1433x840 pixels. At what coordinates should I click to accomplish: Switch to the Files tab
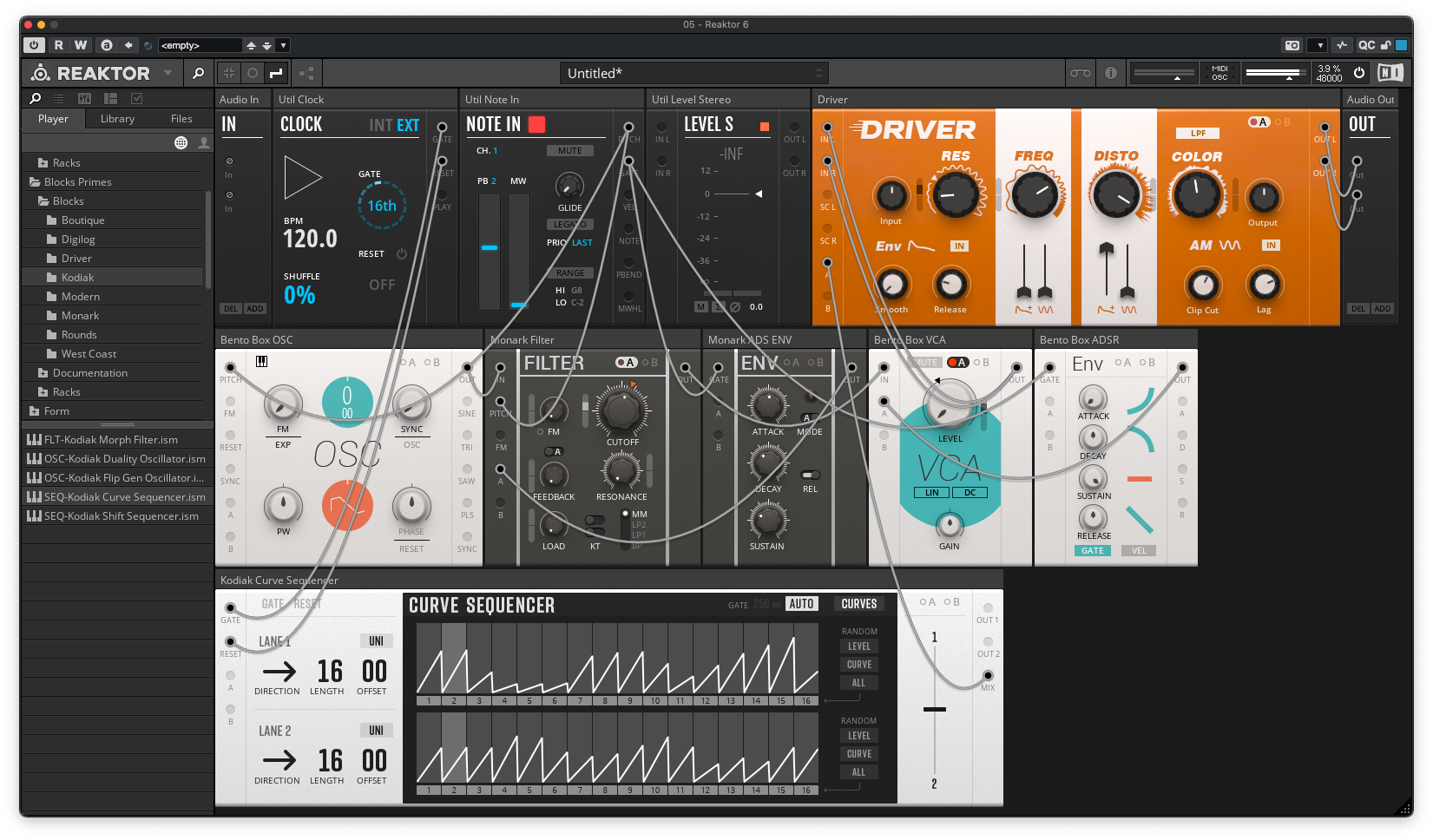point(181,119)
